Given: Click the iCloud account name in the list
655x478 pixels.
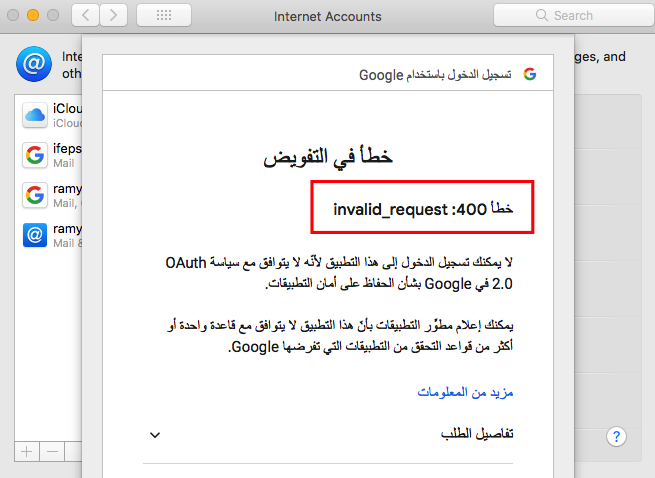Looking at the screenshot, I should click(67, 109).
